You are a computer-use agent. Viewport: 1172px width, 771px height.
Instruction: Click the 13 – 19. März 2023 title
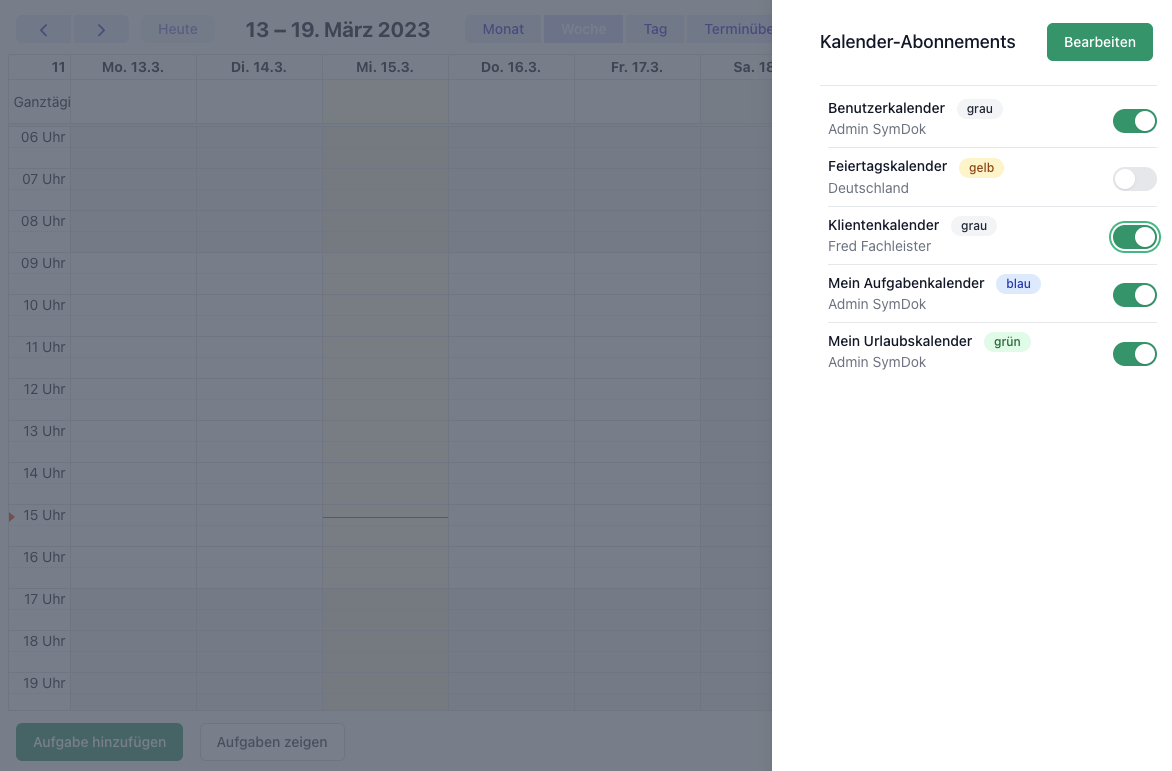pyautogui.click(x=338, y=30)
